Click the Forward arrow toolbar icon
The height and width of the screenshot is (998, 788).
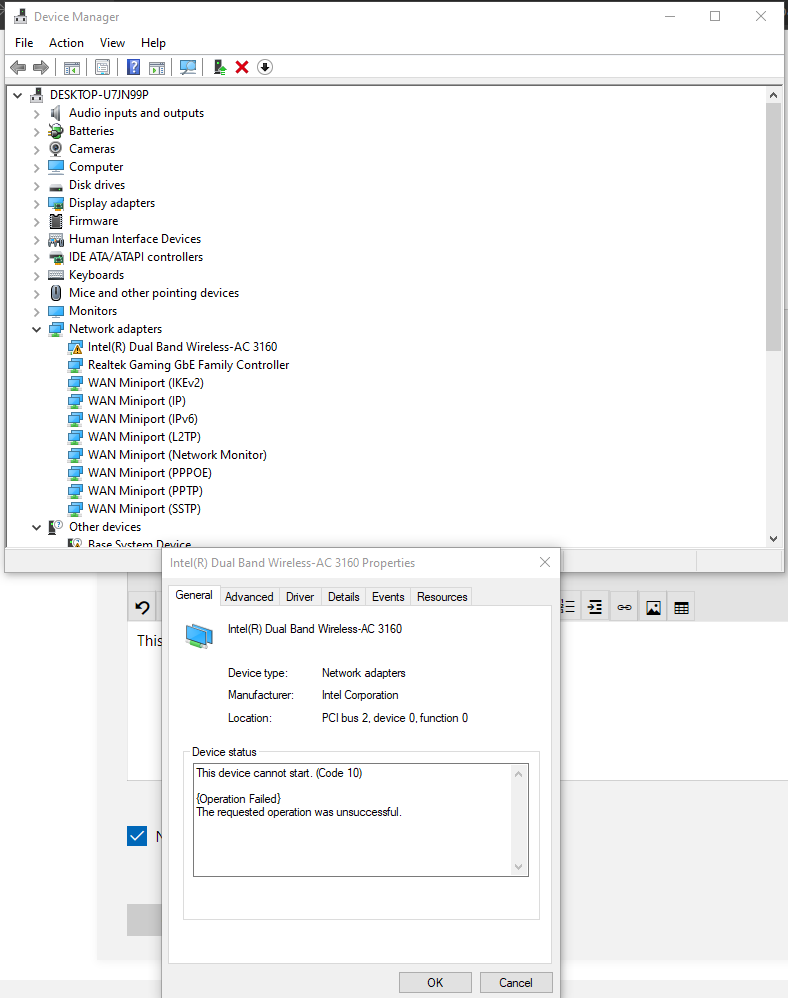(x=41, y=67)
